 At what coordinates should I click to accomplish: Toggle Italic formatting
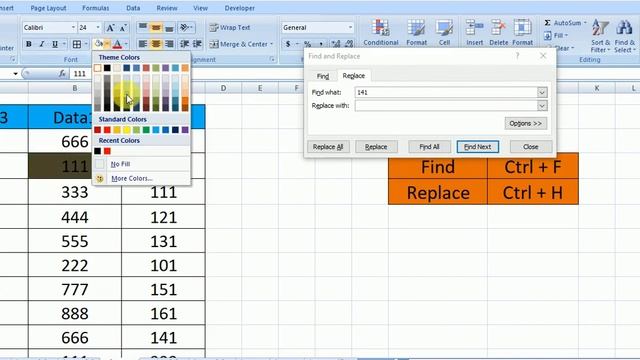[x=42, y=44]
